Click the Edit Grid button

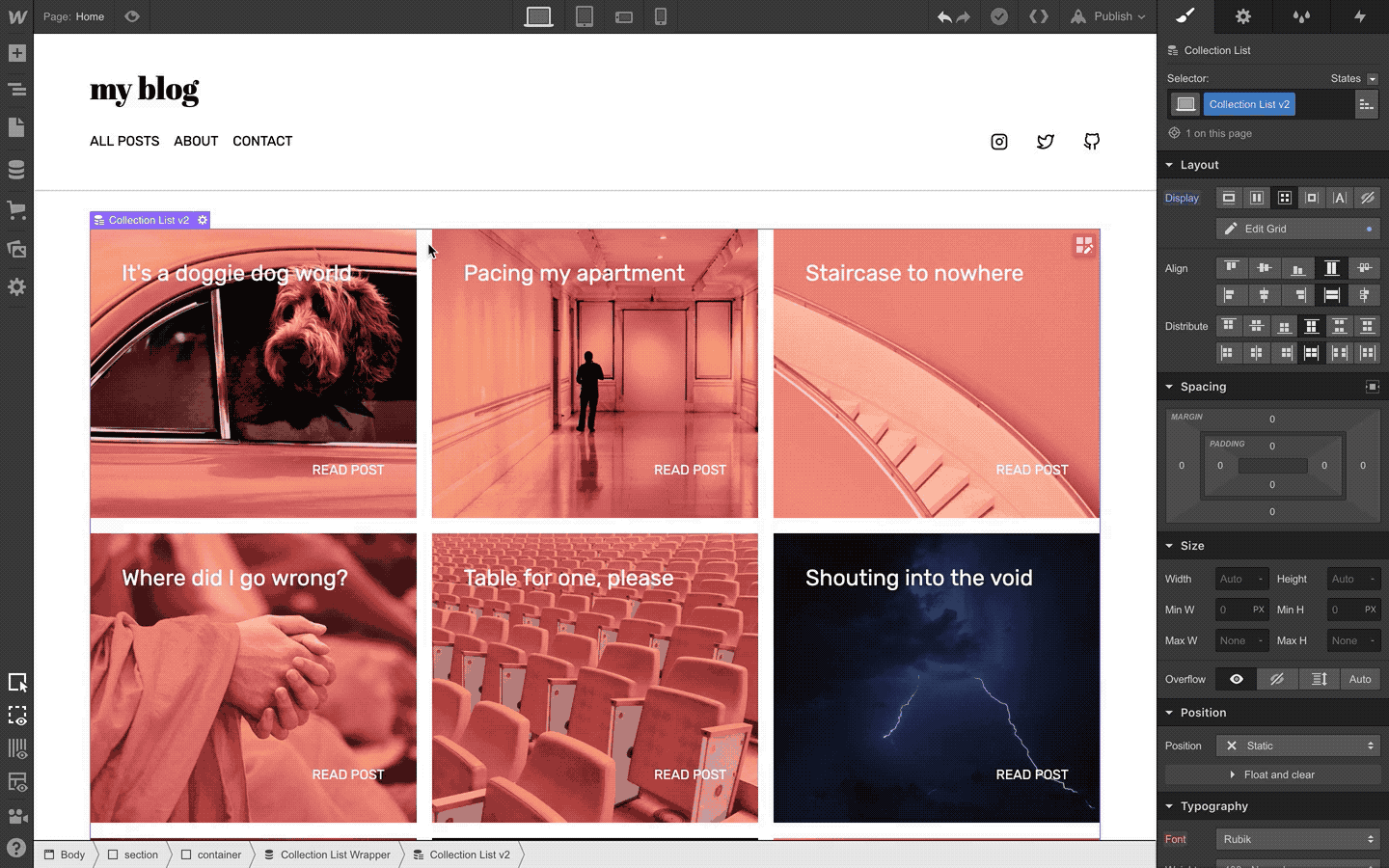(x=1298, y=229)
